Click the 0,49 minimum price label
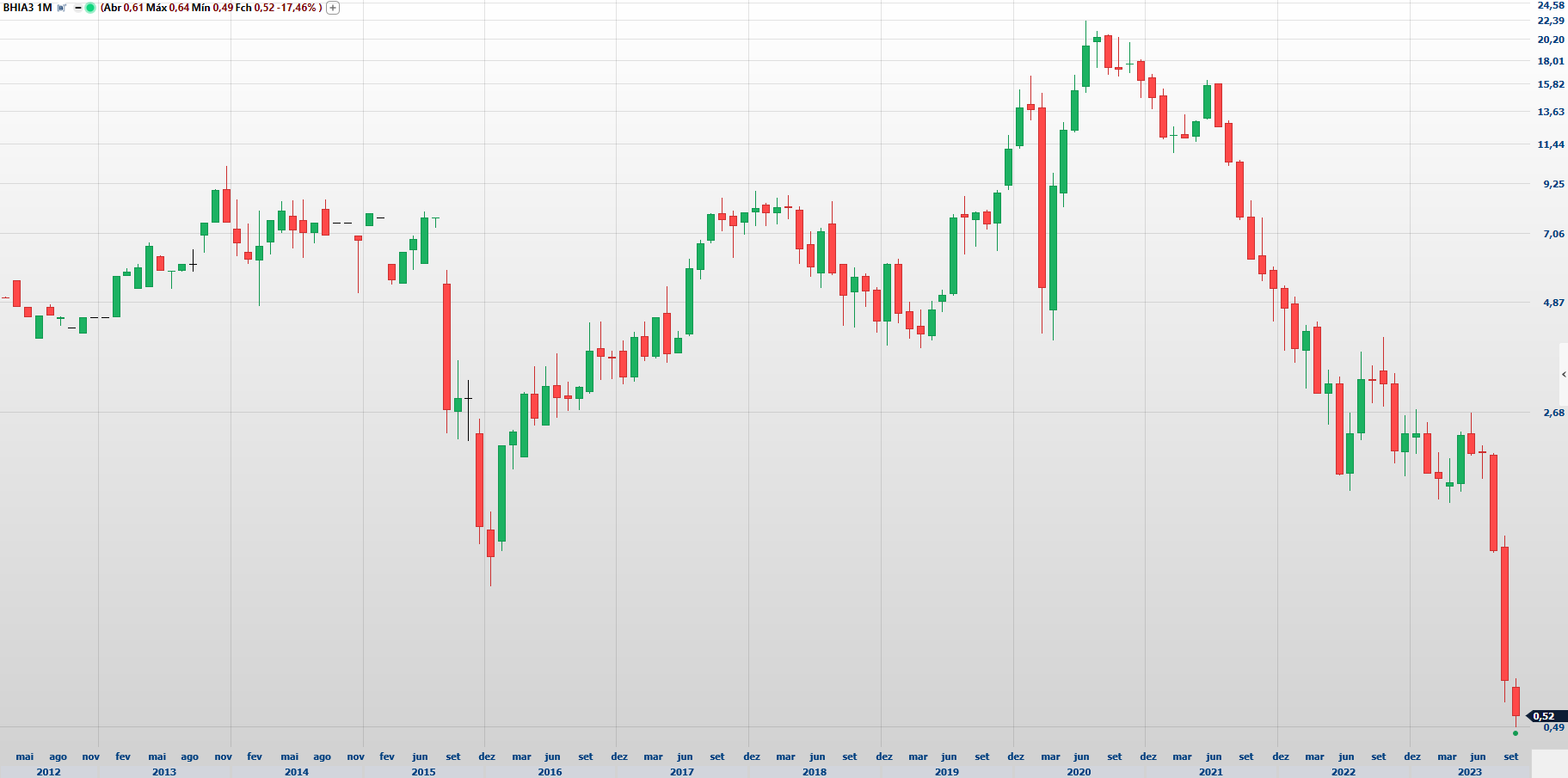Viewport: 1568px width, 778px height. (1553, 728)
